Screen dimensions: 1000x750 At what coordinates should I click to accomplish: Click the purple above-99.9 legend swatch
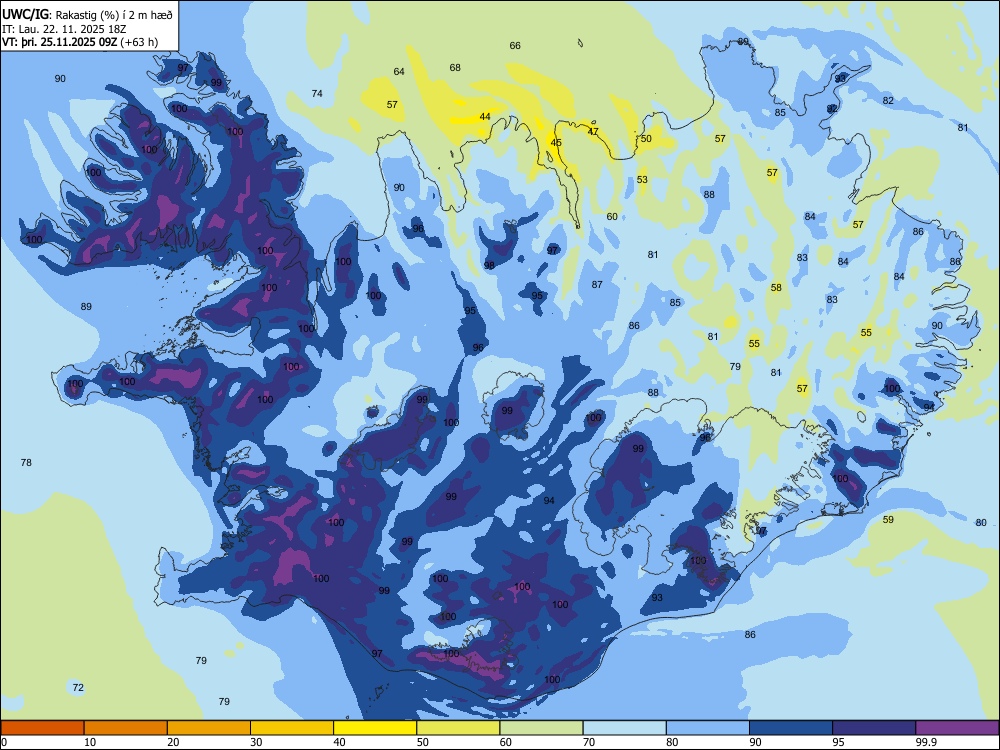point(957,728)
